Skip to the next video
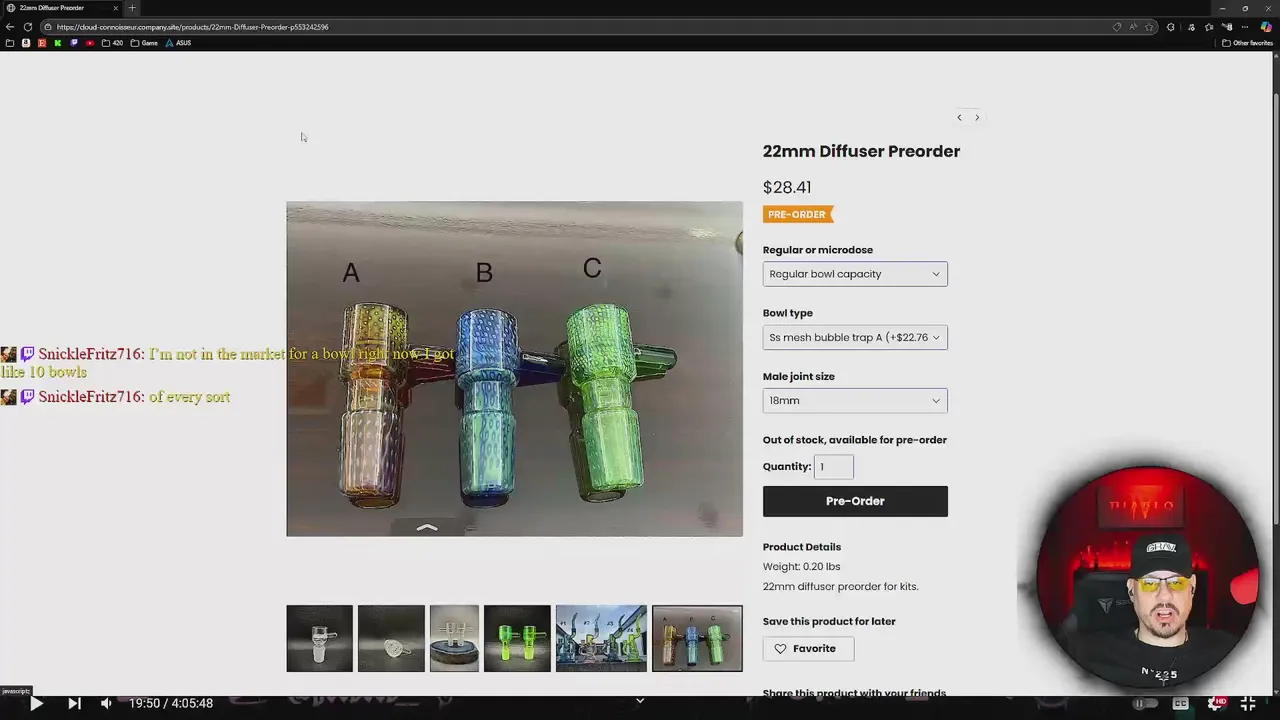This screenshot has height=720, width=1280. pyautogui.click(x=74, y=704)
